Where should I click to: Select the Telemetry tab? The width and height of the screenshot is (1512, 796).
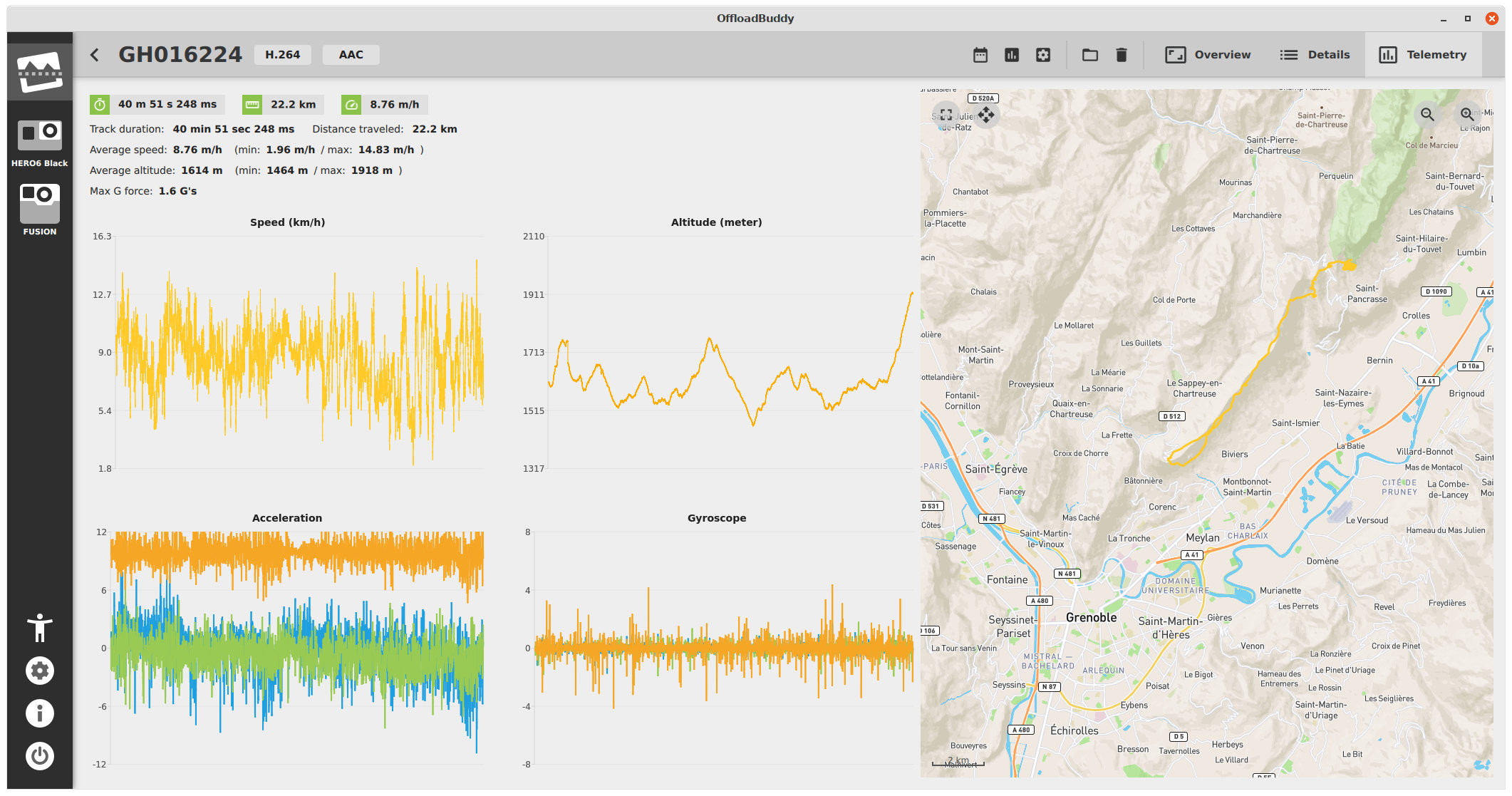pyautogui.click(x=1423, y=55)
